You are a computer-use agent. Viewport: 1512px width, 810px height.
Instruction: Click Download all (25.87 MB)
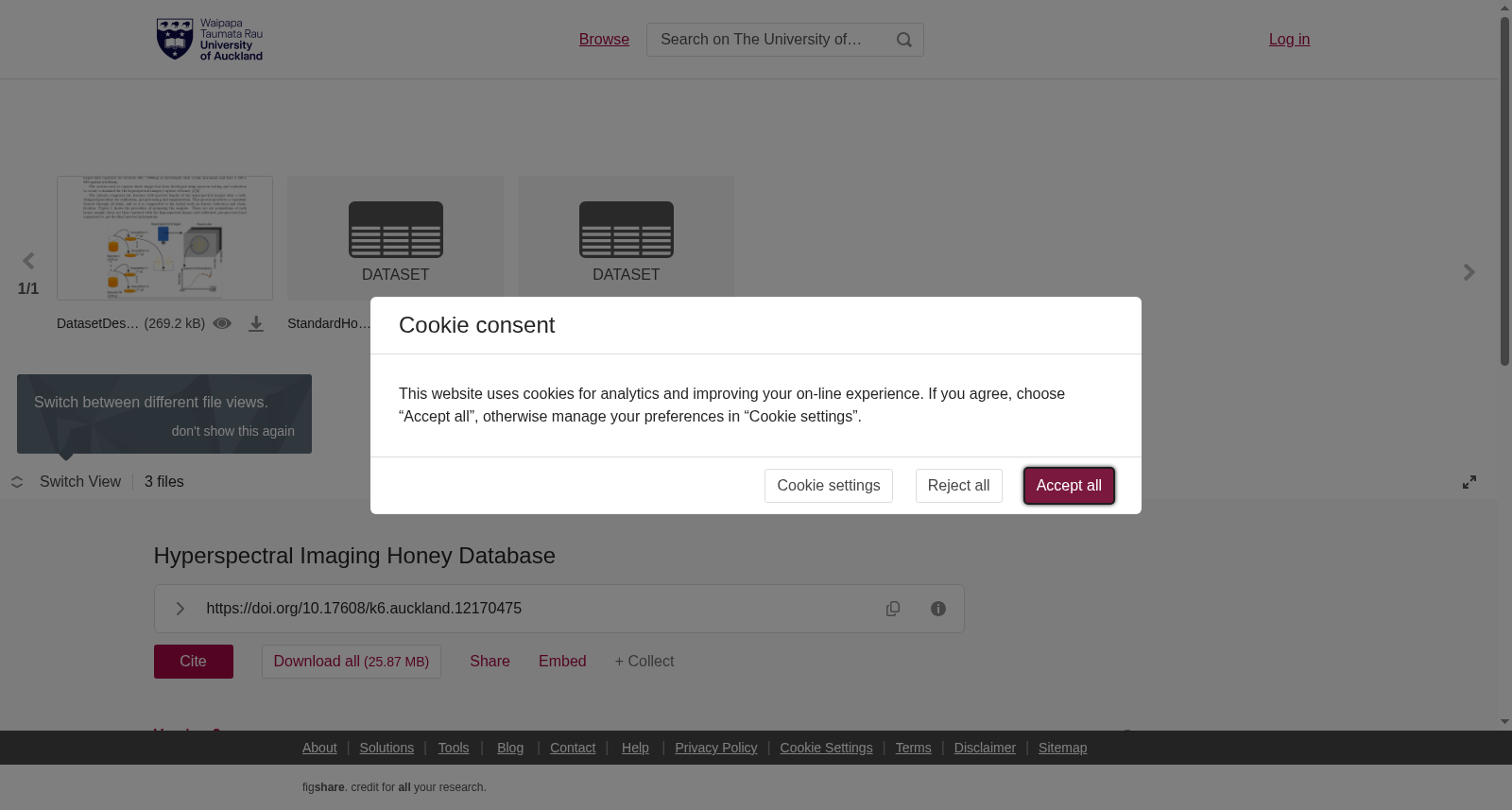pos(352,662)
